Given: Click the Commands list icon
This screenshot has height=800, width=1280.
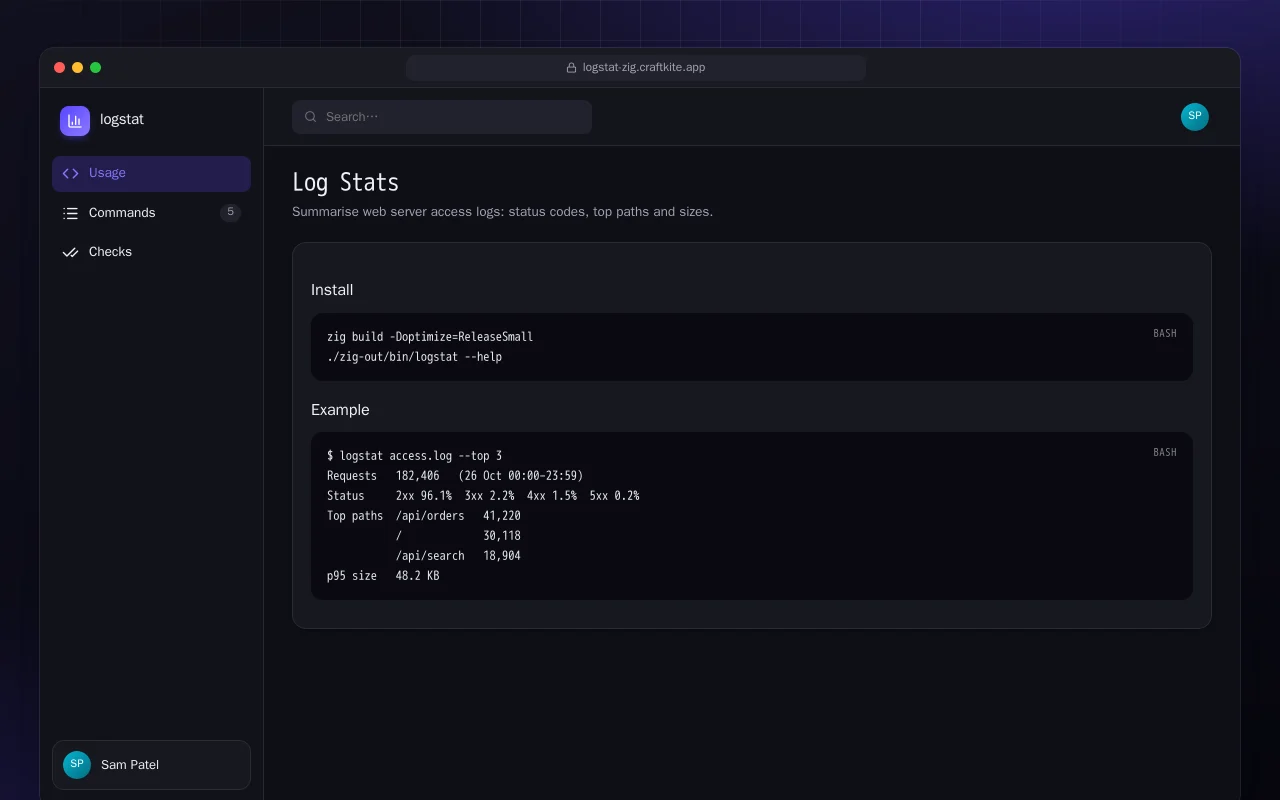Looking at the screenshot, I should tap(70, 213).
